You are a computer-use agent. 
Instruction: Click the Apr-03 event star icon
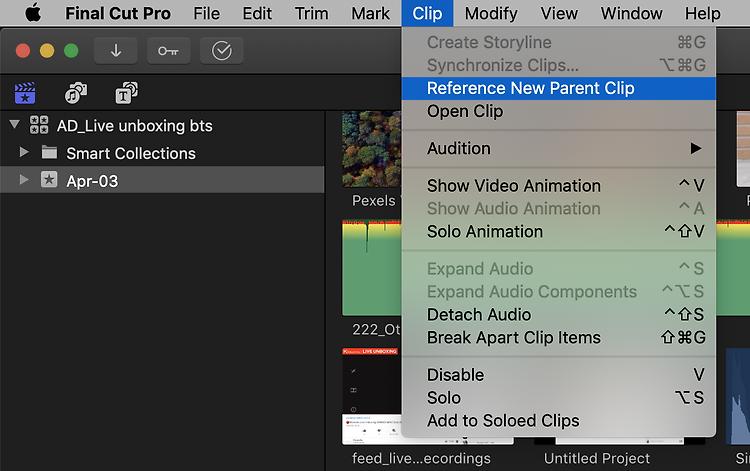point(49,180)
